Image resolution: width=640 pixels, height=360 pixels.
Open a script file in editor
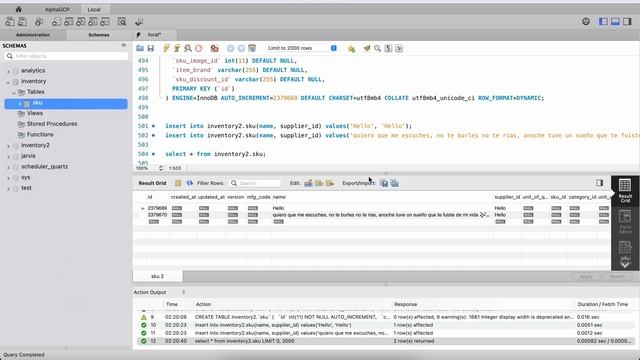(x=140, y=48)
